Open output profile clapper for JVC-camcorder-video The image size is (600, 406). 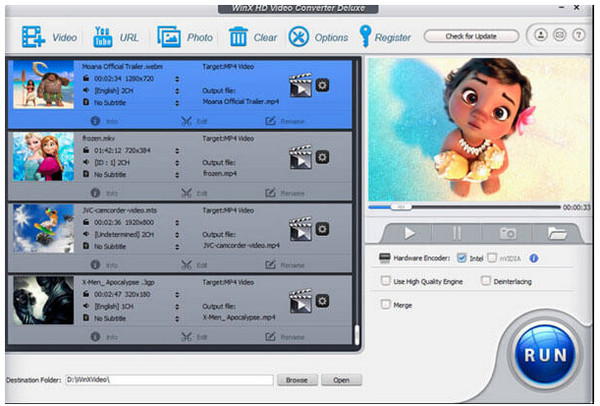(x=300, y=229)
